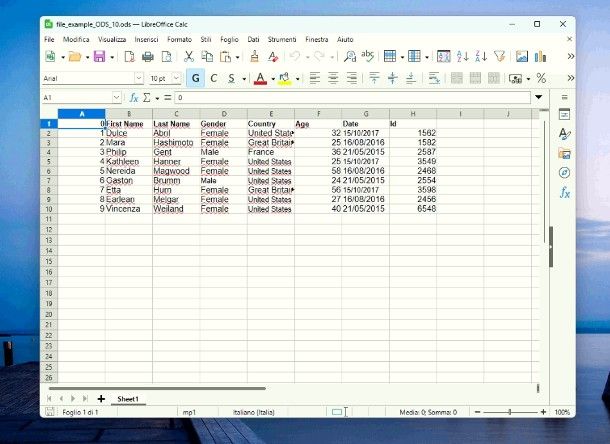The width and height of the screenshot is (610, 444).
Task: Toggle bold formatting (G button)
Action: (x=195, y=78)
